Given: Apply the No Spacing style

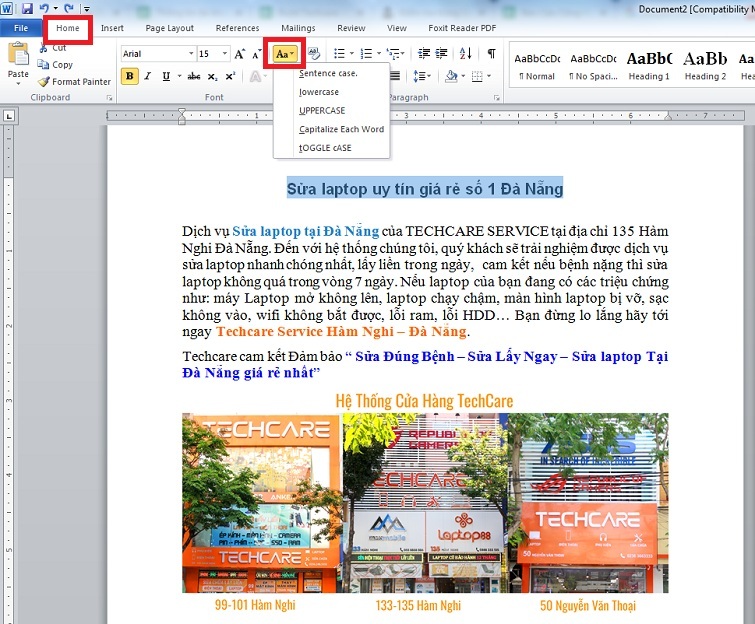Looking at the screenshot, I should coord(593,66).
